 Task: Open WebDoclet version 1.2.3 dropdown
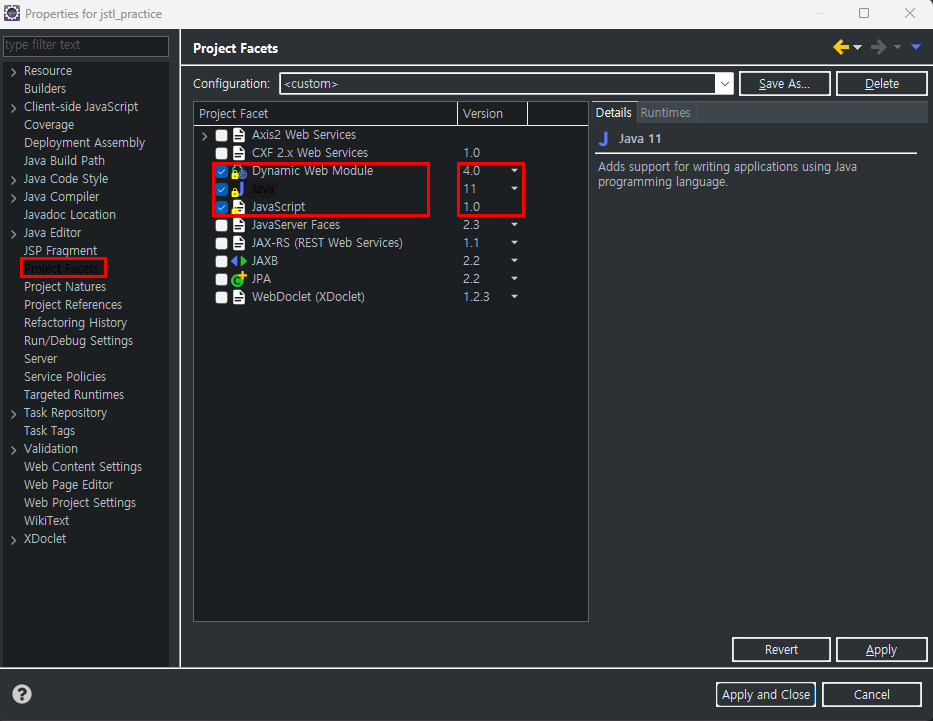[x=514, y=296]
